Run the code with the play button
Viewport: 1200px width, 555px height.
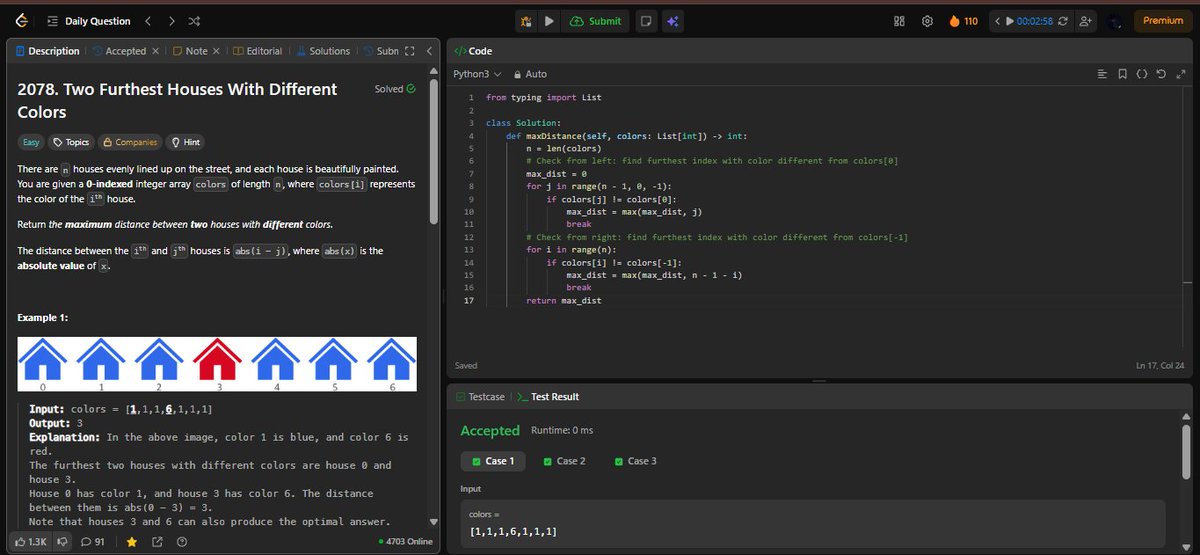(x=550, y=21)
